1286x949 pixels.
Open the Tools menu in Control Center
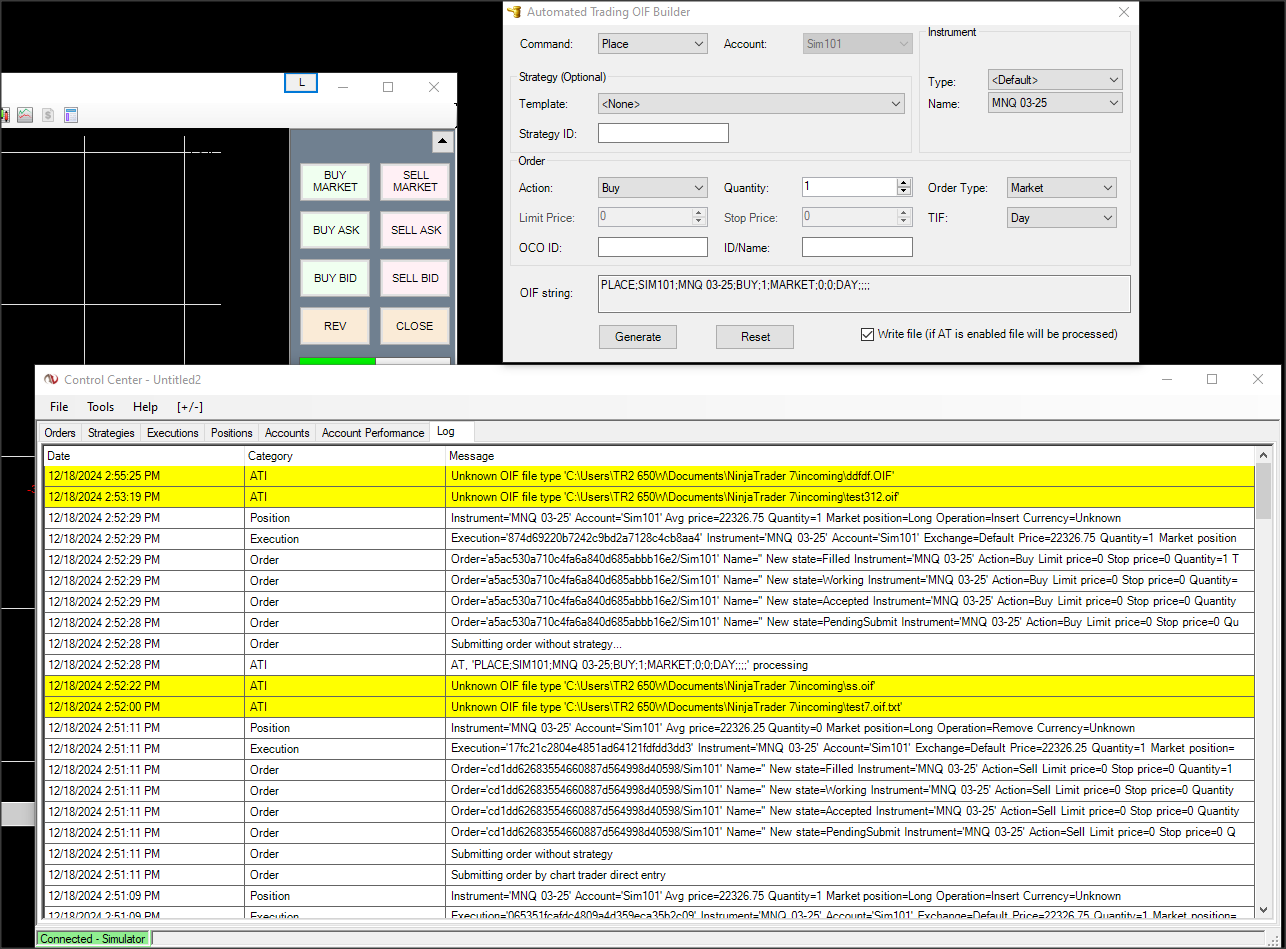coord(100,407)
